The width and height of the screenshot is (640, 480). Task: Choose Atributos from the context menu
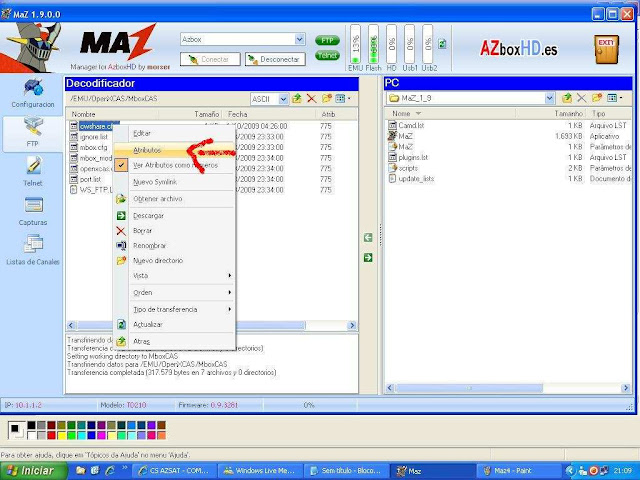(x=174, y=150)
